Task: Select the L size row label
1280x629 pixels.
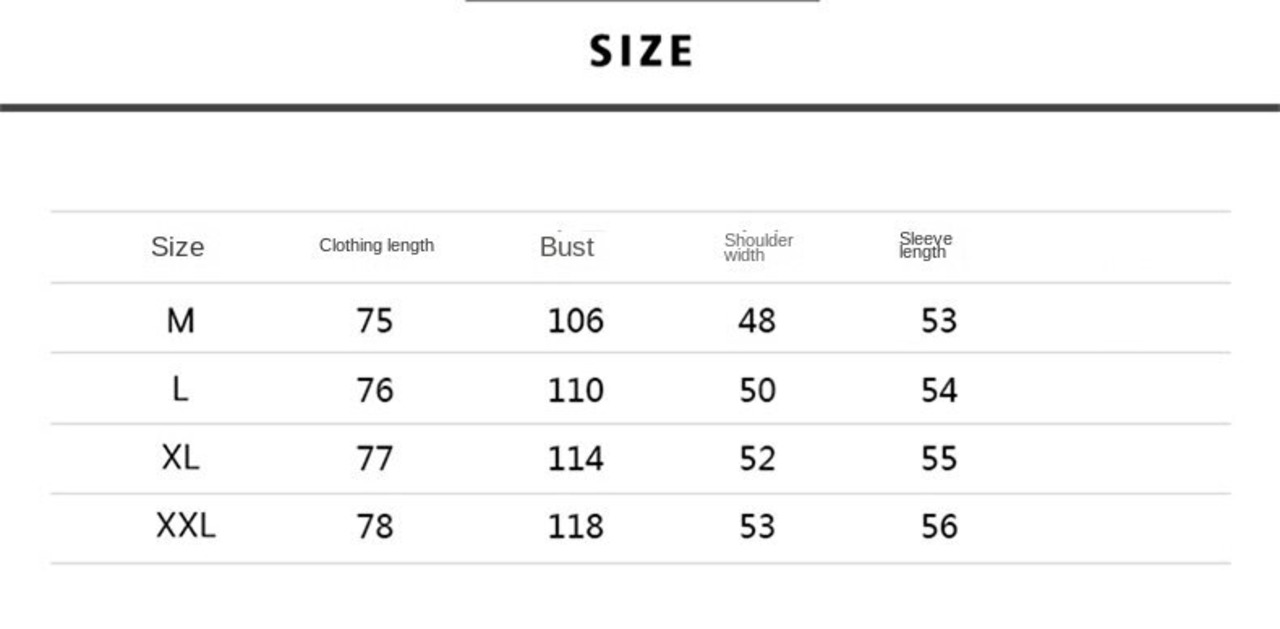Action: coord(180,389)
